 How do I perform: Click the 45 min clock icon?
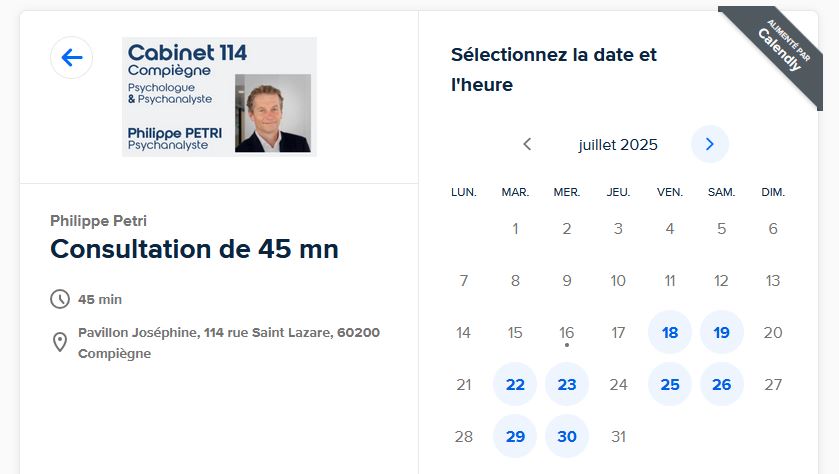tap(60, 299)
